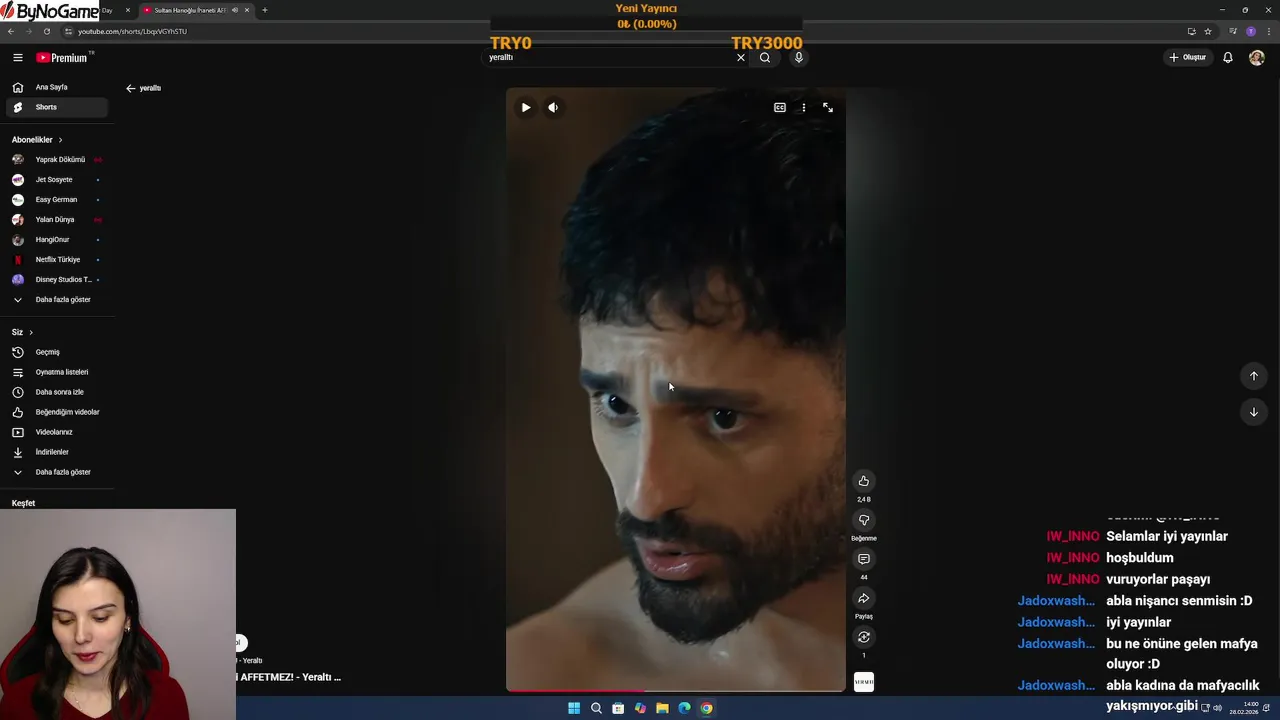Like the short with thumbs up
The width and height of the screenshot is (1280, 720).
[x=864, y=481]
